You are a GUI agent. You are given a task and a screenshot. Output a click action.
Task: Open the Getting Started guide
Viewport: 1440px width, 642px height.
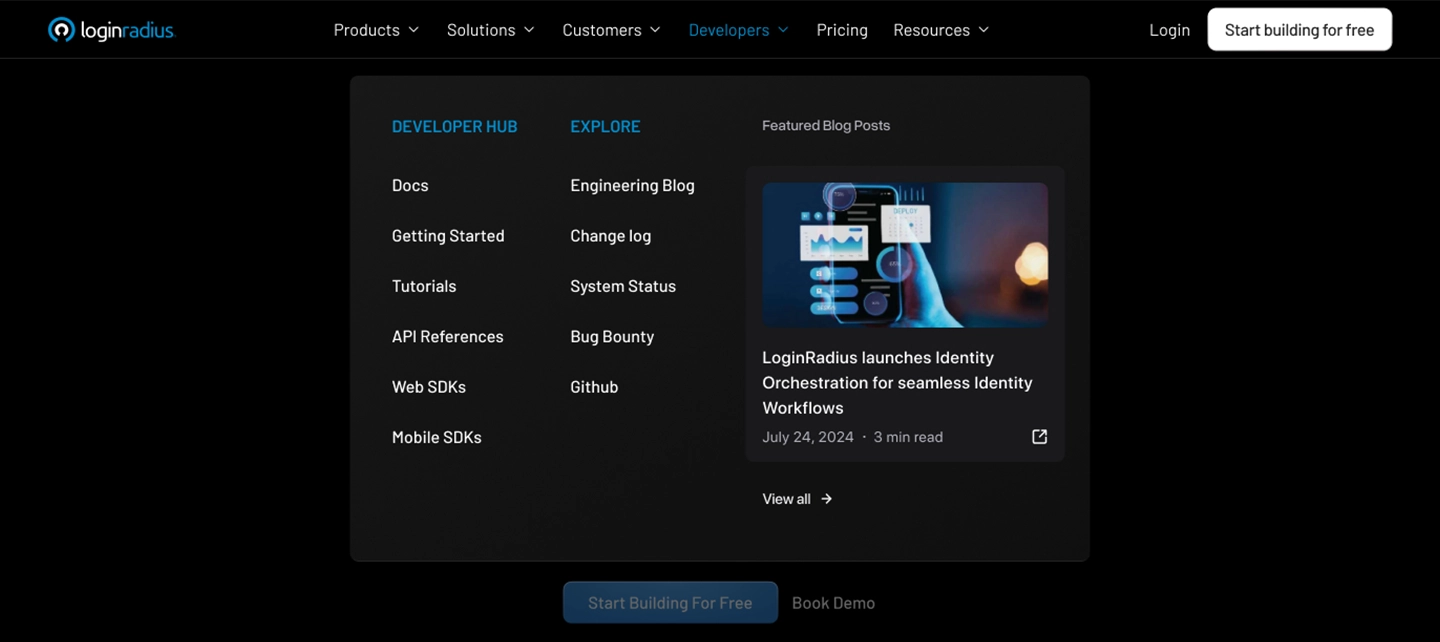pyautogui.click(x=448, y=235)
